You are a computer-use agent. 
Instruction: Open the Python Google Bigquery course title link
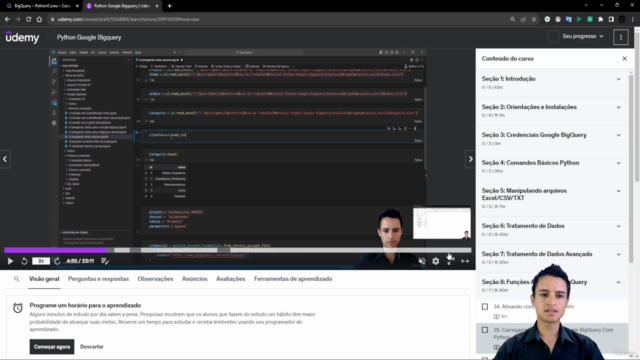[x=89, y=38]
